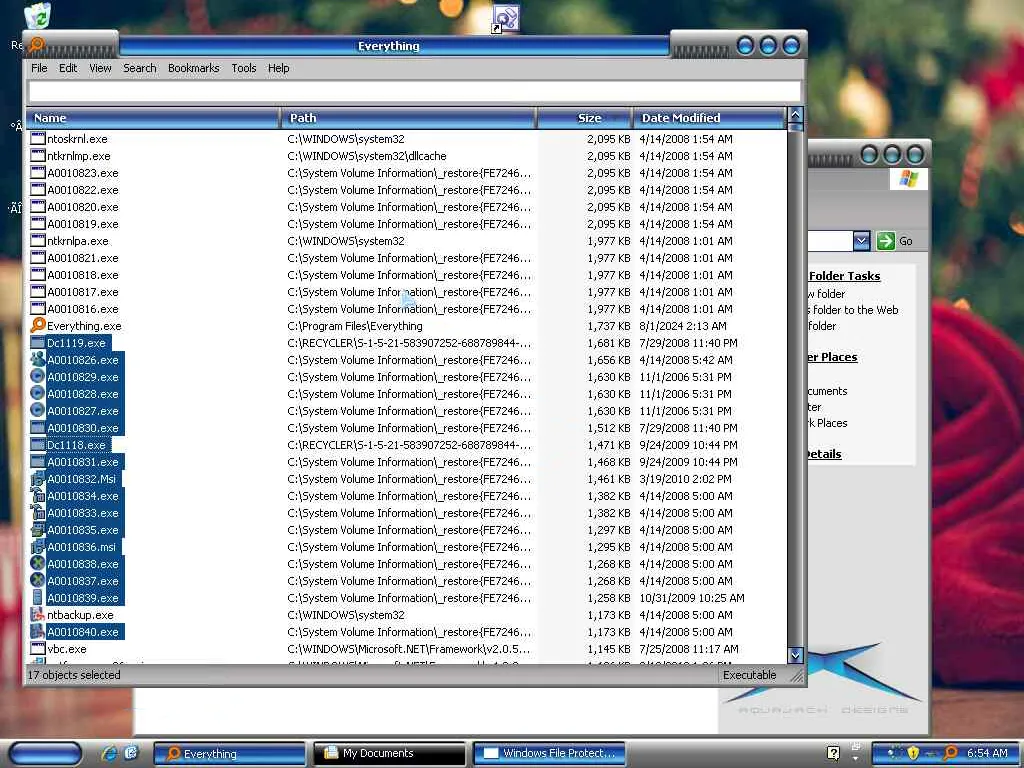This screenshot has height=768, width=1024.
Task: Collapse the Other Places panel header
Action: (833, 357)
